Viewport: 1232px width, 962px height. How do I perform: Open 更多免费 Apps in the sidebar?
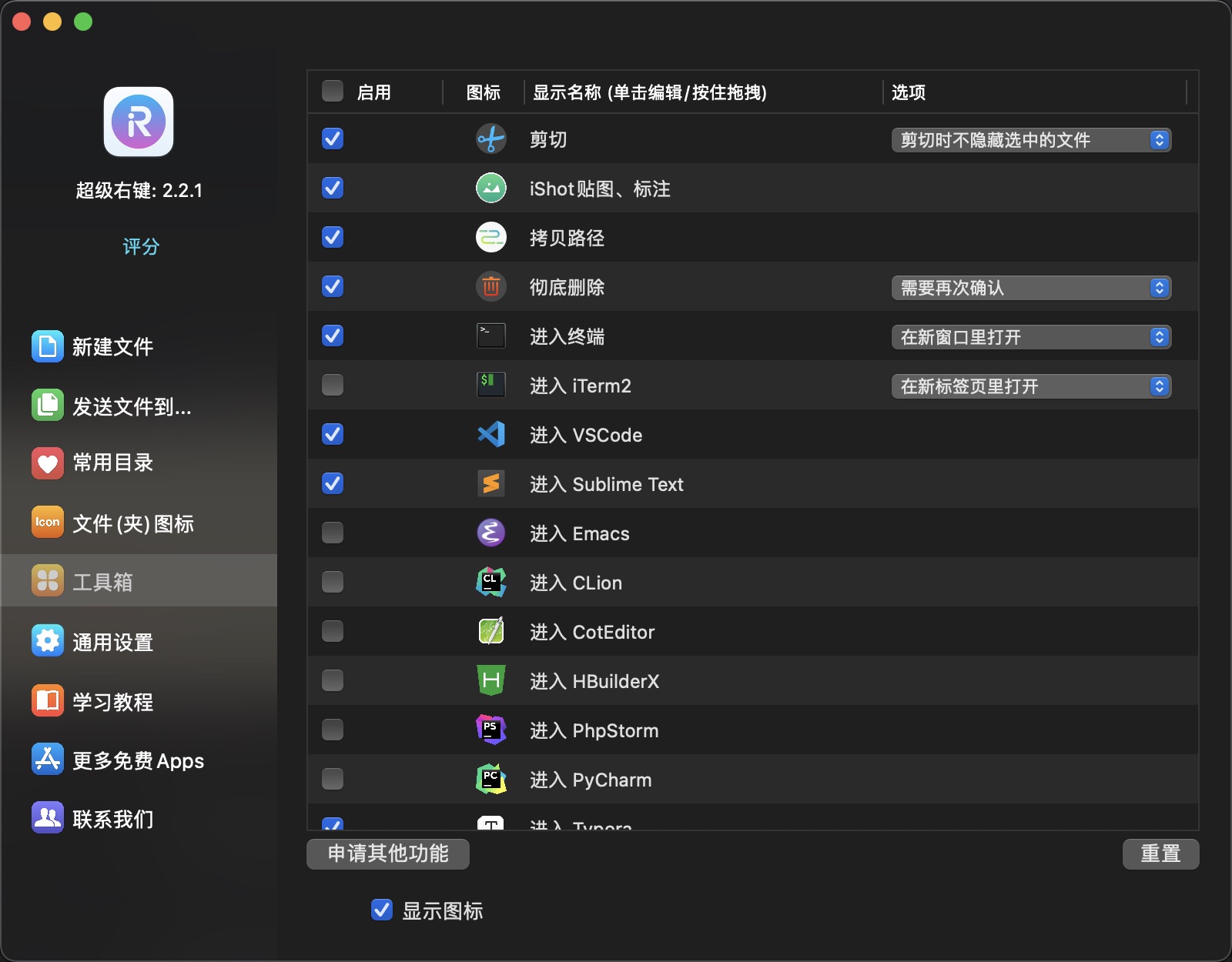(138, 761)
